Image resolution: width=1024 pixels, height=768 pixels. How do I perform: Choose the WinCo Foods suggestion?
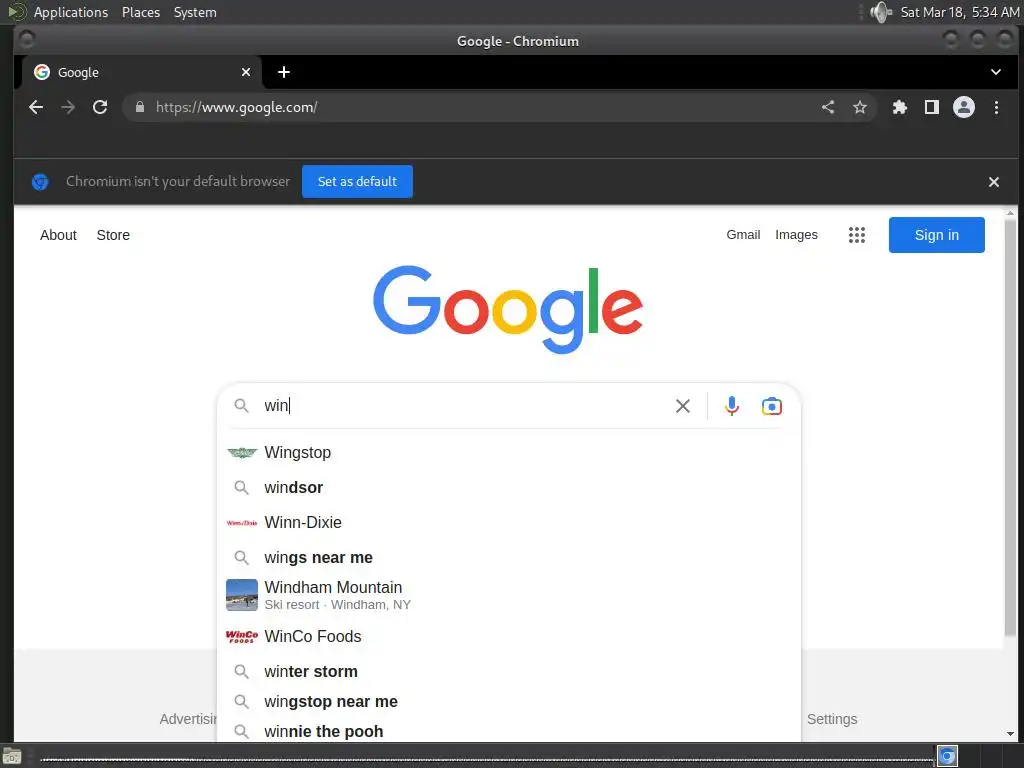pyautogui.click(x=508, y=636)
